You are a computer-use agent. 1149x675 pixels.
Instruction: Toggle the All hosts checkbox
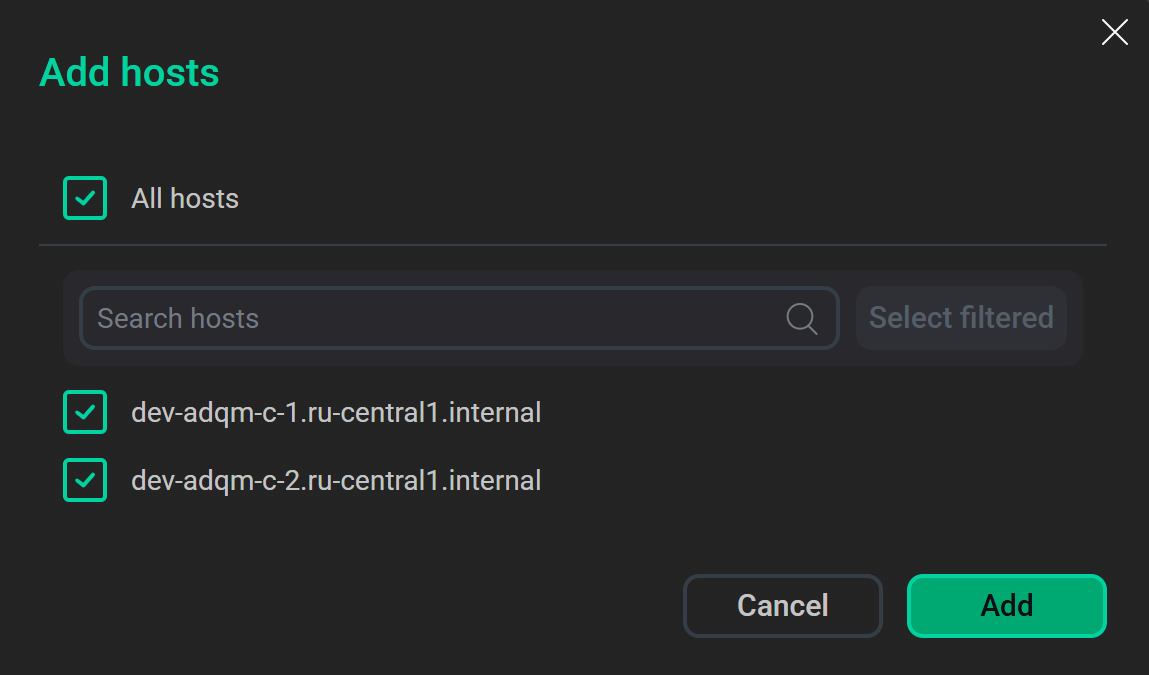pyautogui.click(x=85, y=198)
